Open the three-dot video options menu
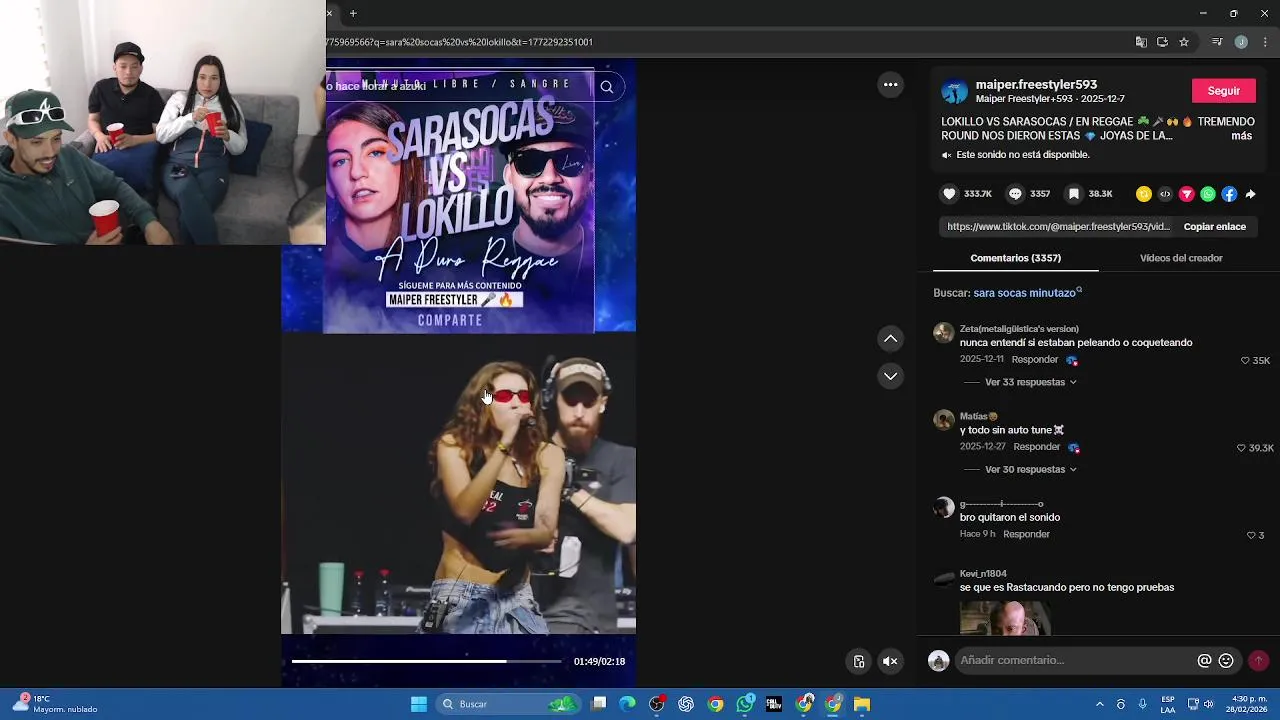Image resolution: width=1280 pixels, height=720 pixels. (890, 85)
